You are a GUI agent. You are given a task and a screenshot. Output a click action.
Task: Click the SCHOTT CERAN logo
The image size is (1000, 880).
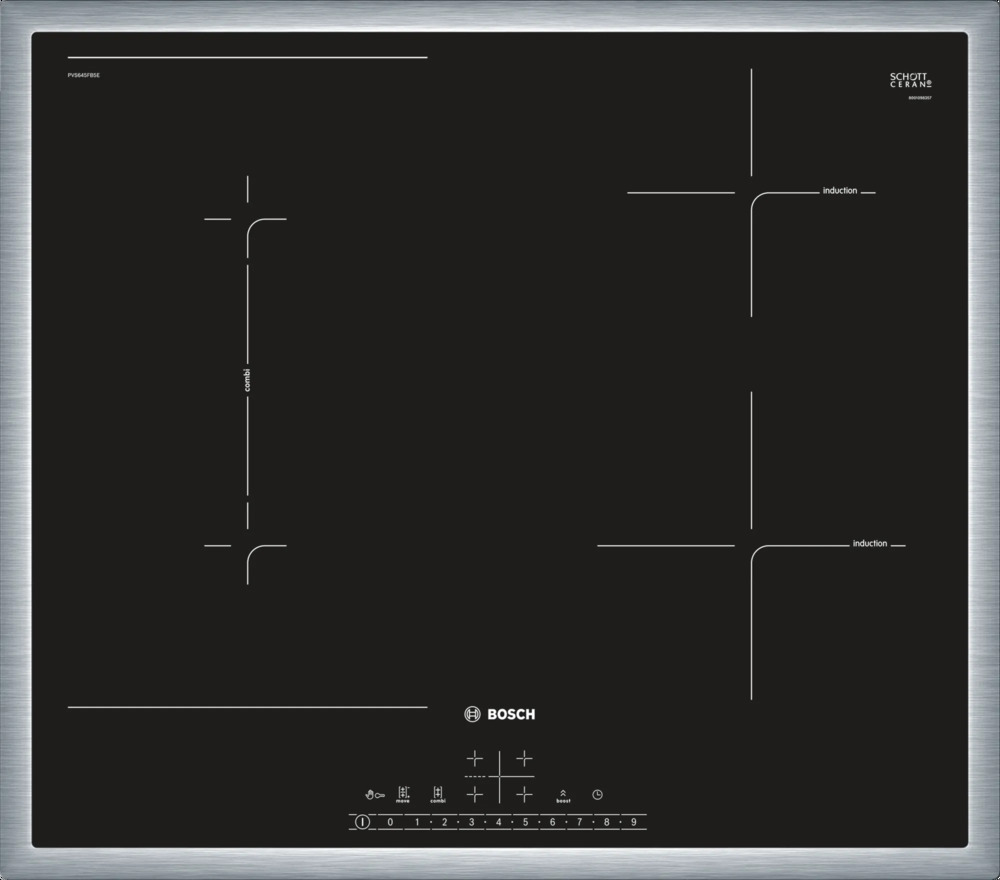(911, 80)
